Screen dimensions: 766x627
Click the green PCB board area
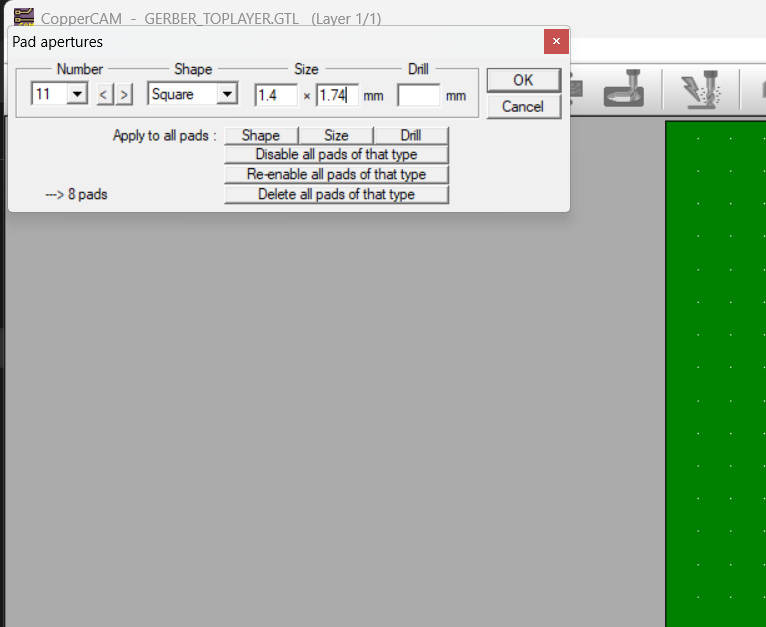click(x=716, y=374)
